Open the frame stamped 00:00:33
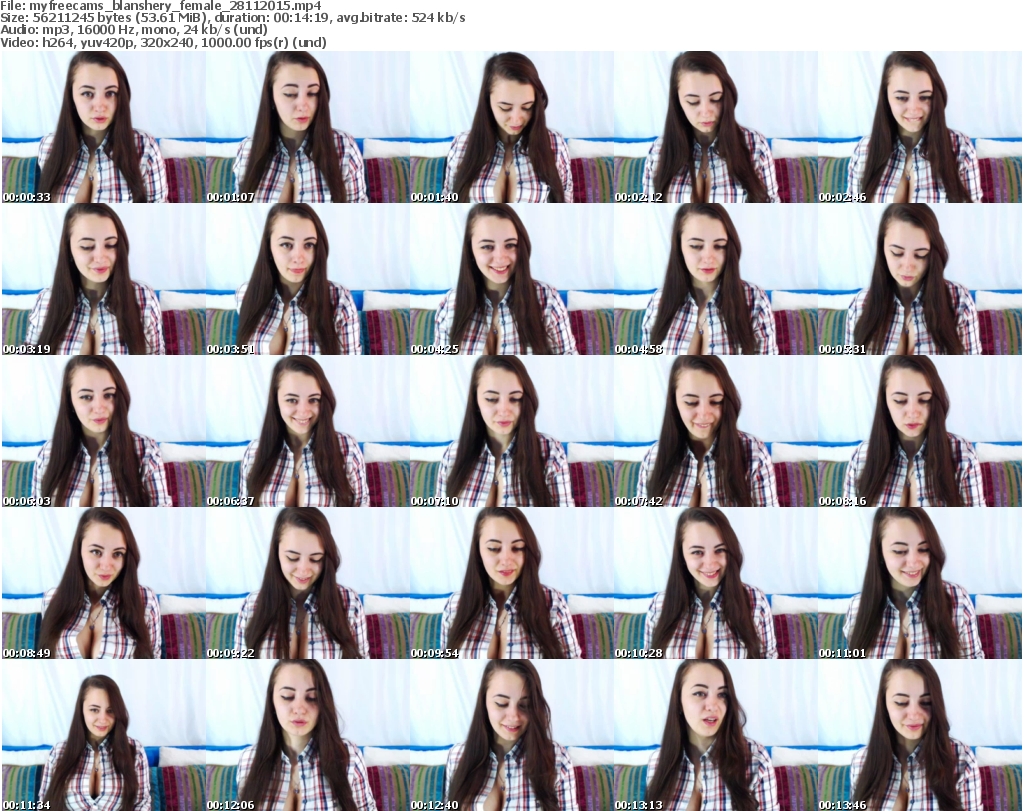 coord(104,127)
